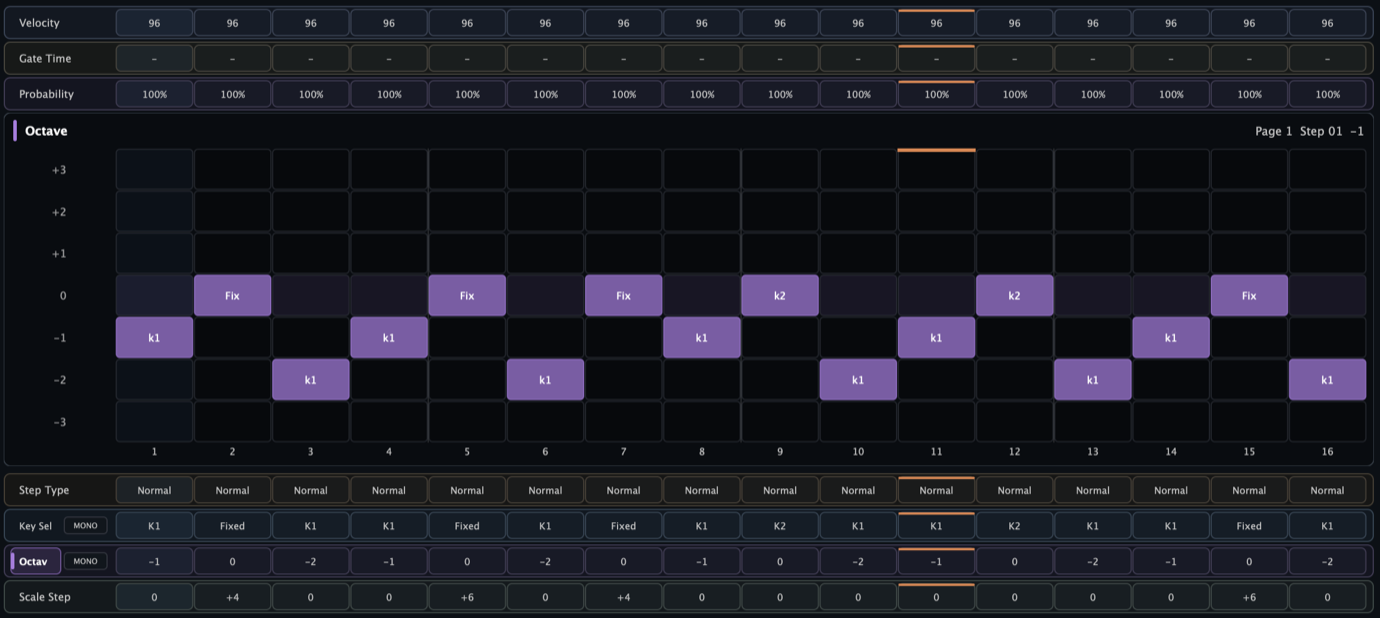
Task: Click the Velocity 96 cell for step 11
Action: click(936, 23)
